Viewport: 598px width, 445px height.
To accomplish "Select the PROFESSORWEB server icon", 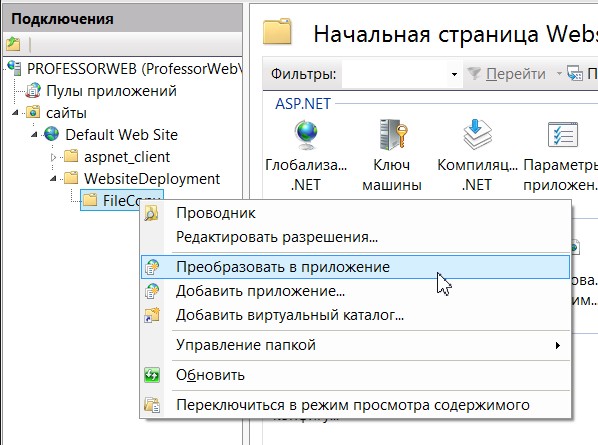I will click(14, 68).
